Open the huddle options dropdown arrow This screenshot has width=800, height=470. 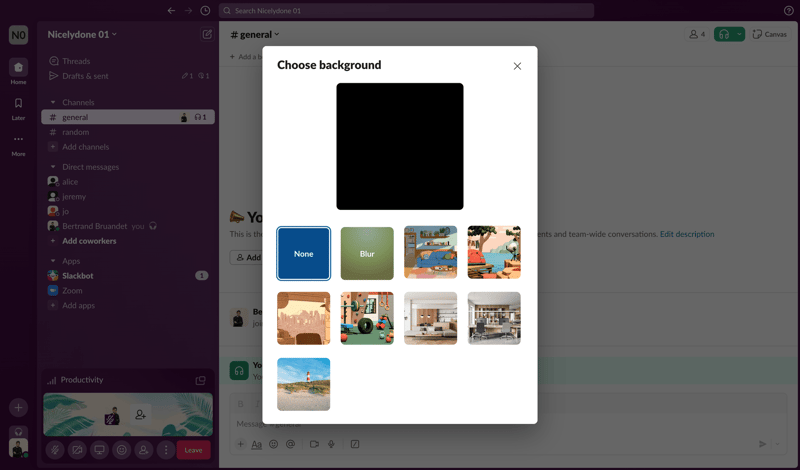point(739,34)
